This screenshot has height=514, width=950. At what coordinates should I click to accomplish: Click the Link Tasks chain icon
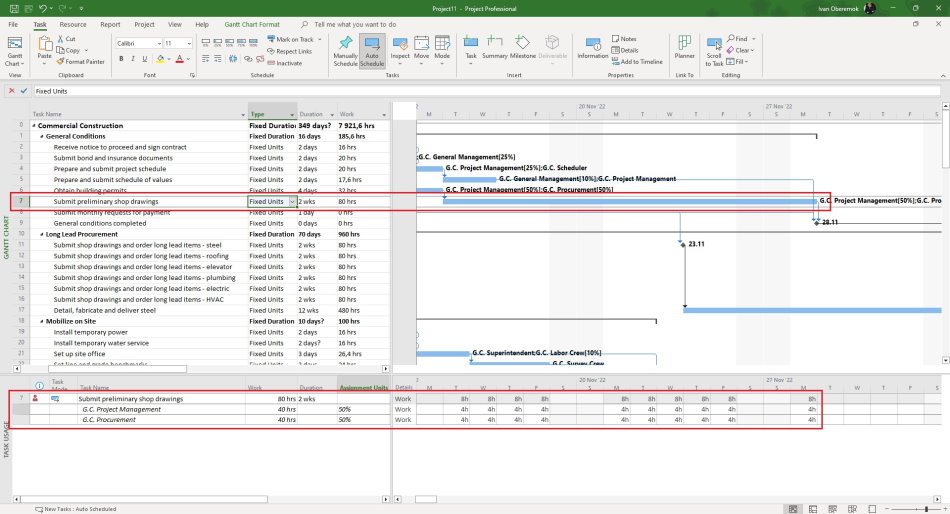pyautogui.click(x=248, y=59)
